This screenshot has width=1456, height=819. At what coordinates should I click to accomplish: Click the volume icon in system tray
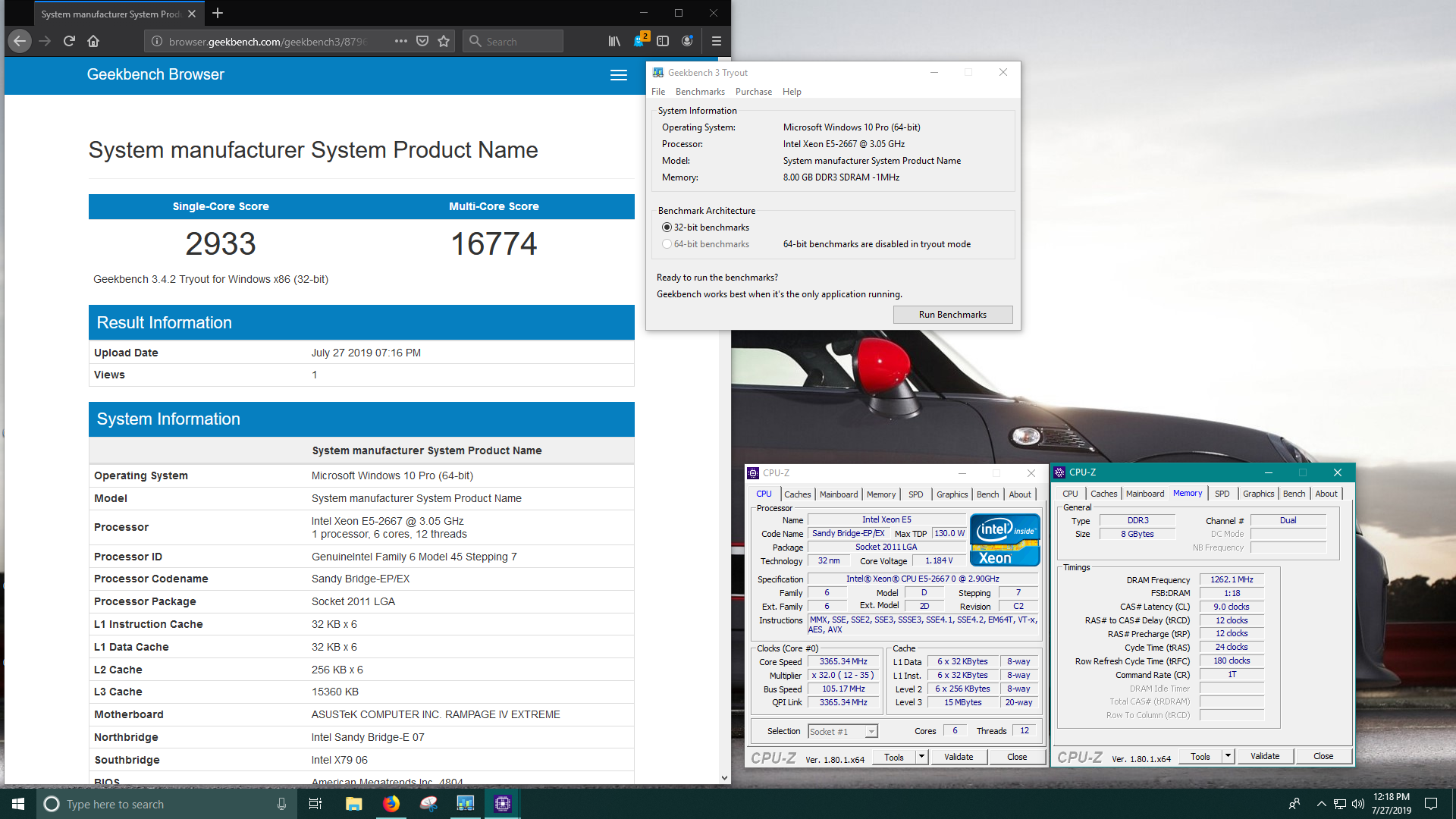tap(1357, 804)
